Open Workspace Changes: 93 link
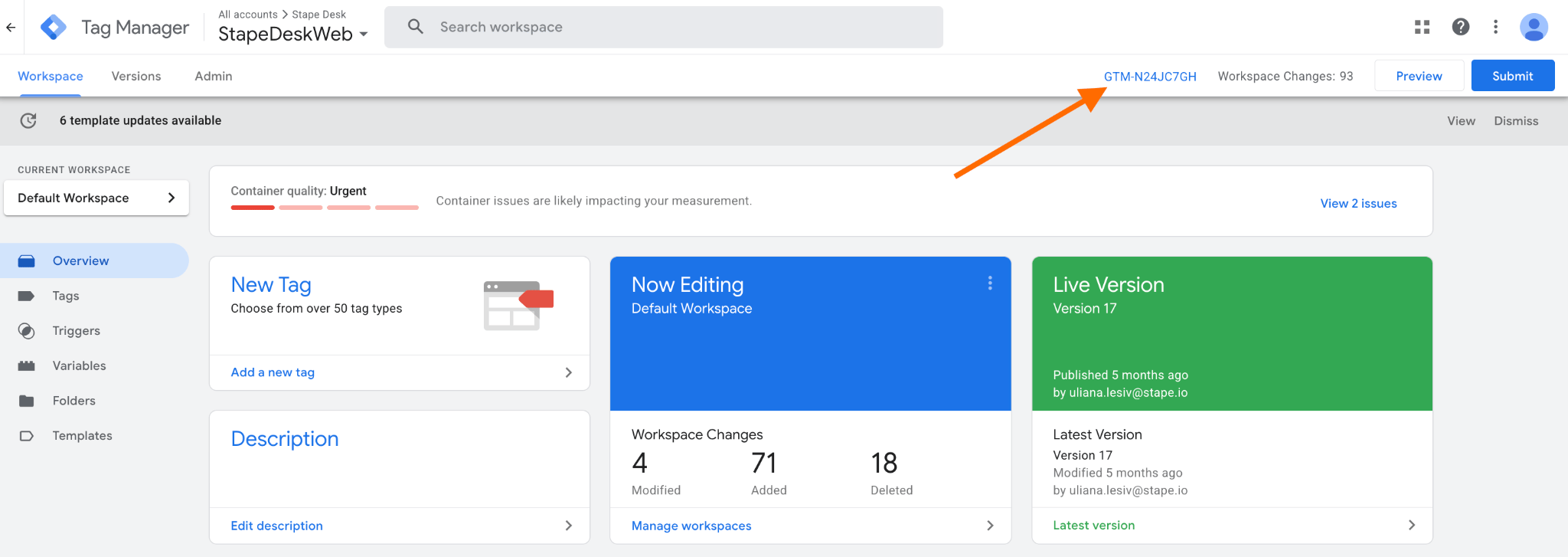 pos(1285,77)
